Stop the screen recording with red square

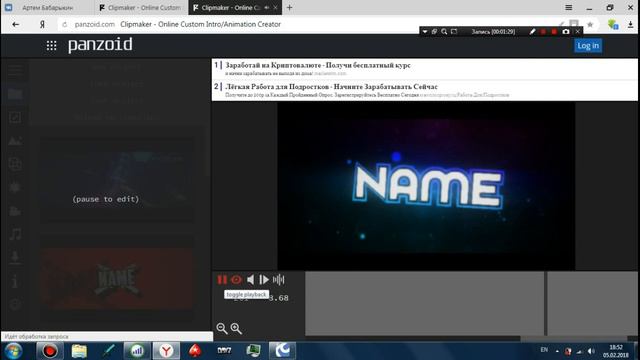click(x=554, y=31)
